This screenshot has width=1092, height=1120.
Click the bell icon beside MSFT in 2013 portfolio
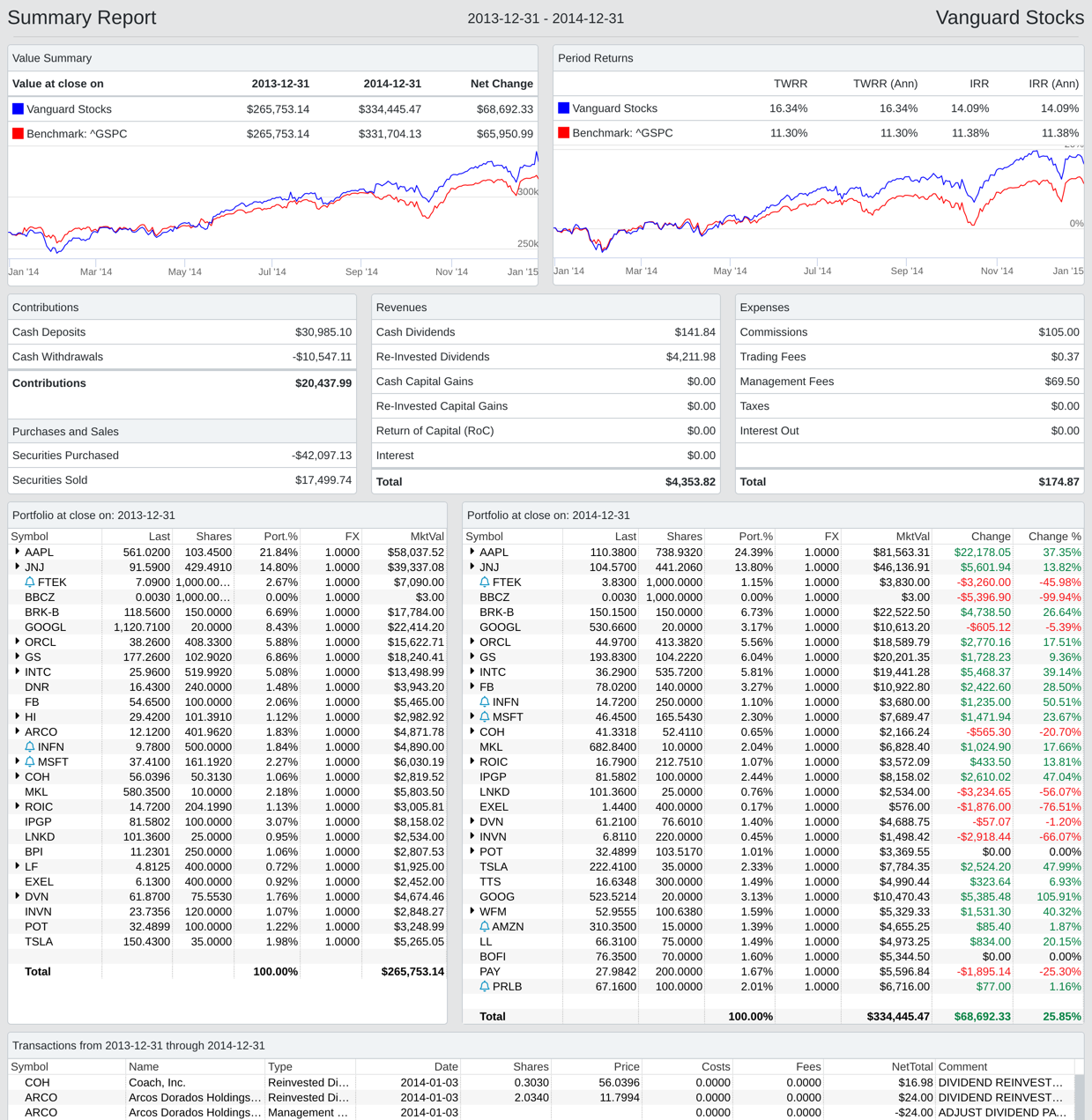pos(30,762)
